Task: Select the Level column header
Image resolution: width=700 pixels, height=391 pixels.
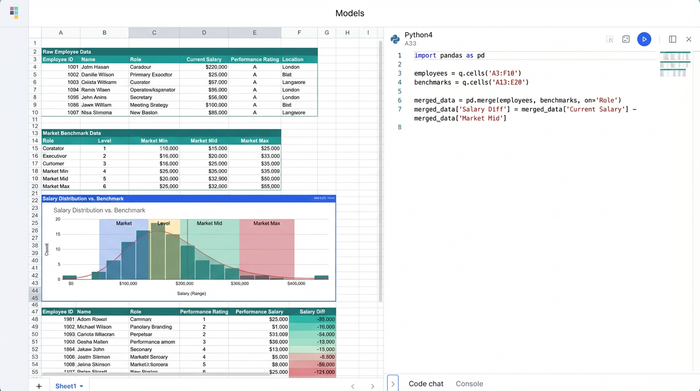Action: point(104,141)
